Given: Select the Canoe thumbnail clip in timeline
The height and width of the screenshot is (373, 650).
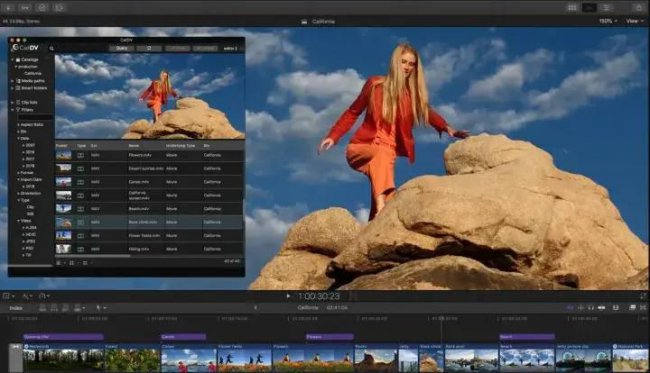Looking at the screenshot, I should point(189,357).
